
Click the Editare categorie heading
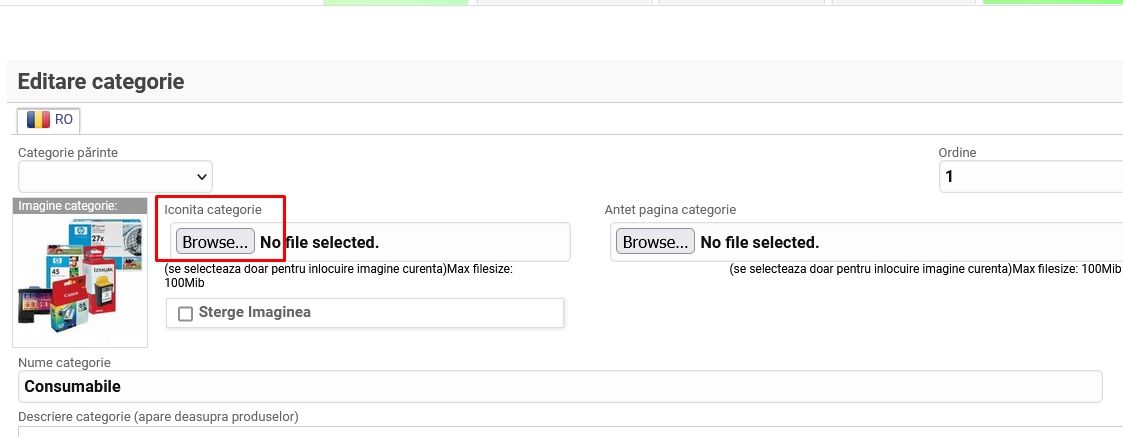[101, 82]
